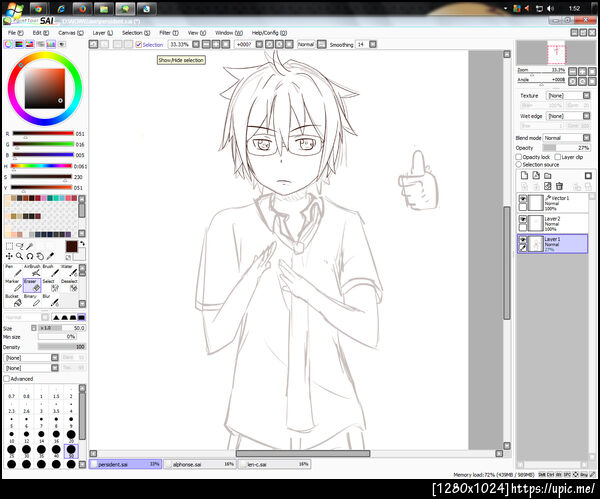Image resolution: width=600 pixels, height=499 pixels.
Task: Select the Select pen tool
Action: pyautogui.click(x=51, y=285)
